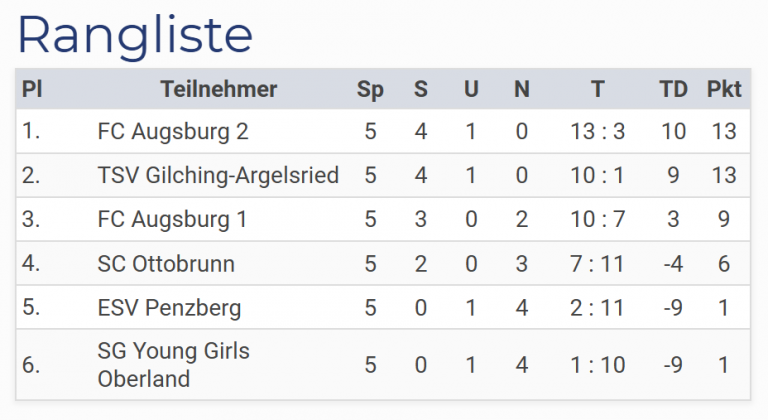Click the T goals column header

click(x=597, y=89)
